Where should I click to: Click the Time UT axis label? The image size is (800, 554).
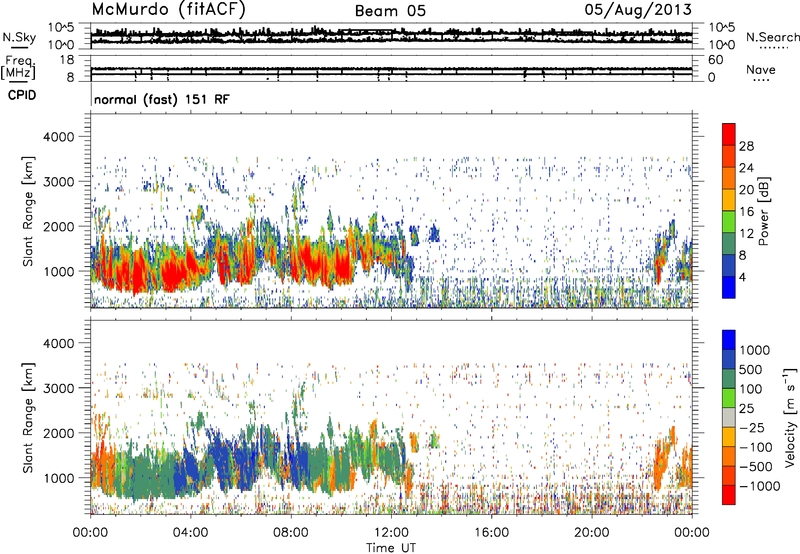point(391,548)
